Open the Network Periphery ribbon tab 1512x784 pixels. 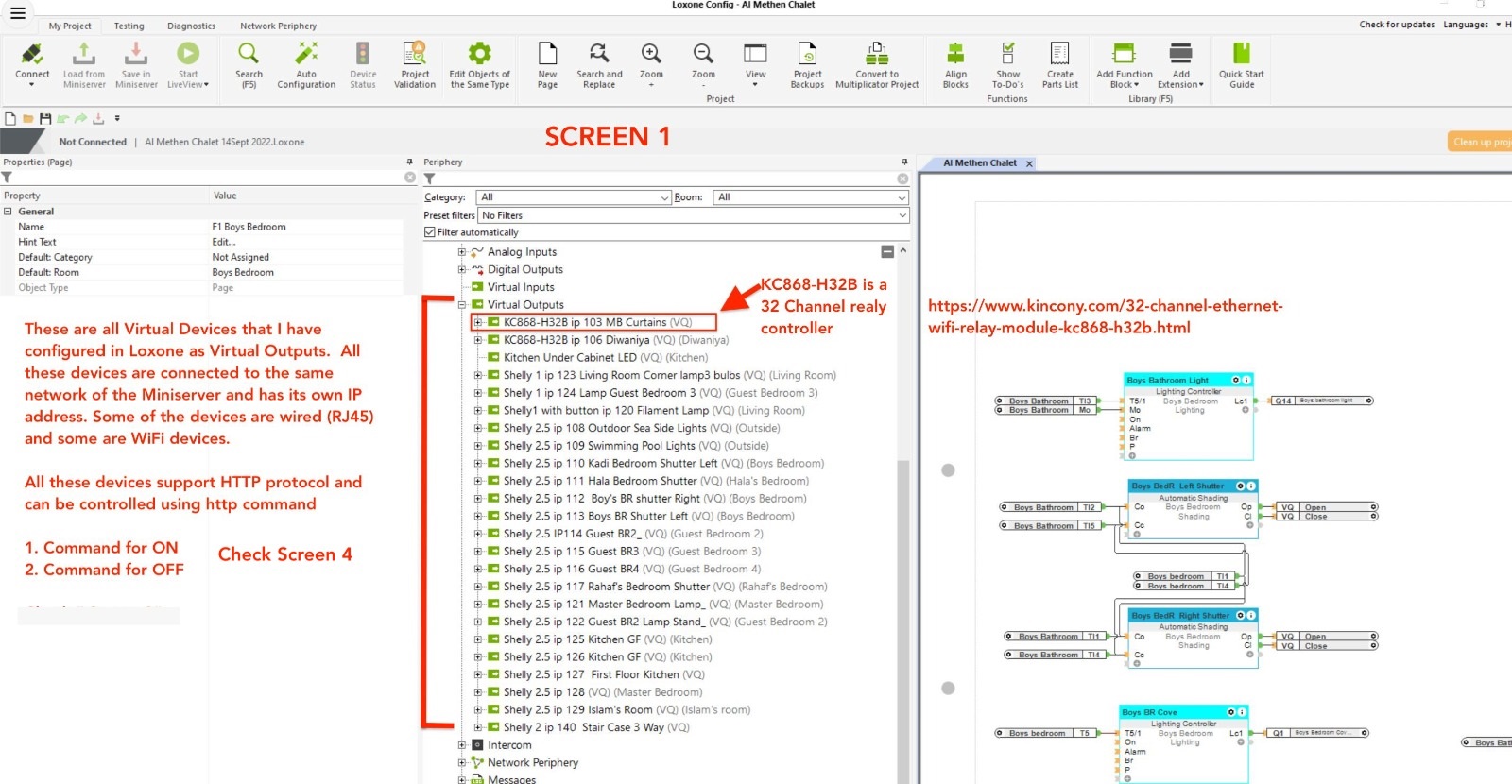(x=278, y=26)
